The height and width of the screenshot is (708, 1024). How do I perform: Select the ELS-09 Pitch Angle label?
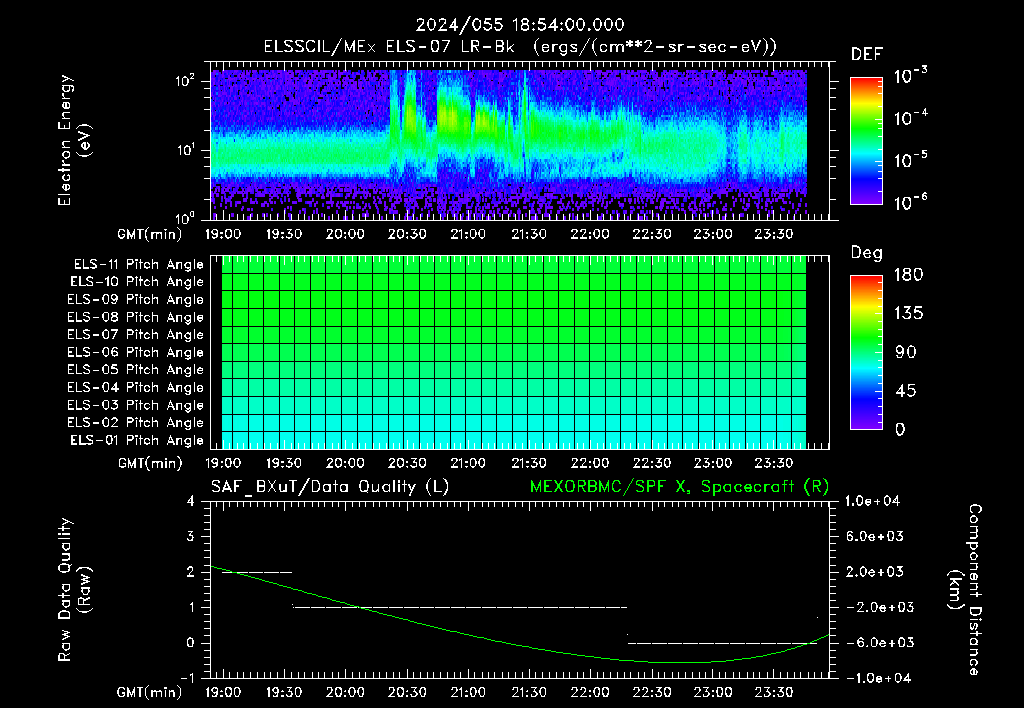click(x=135, y=300)
